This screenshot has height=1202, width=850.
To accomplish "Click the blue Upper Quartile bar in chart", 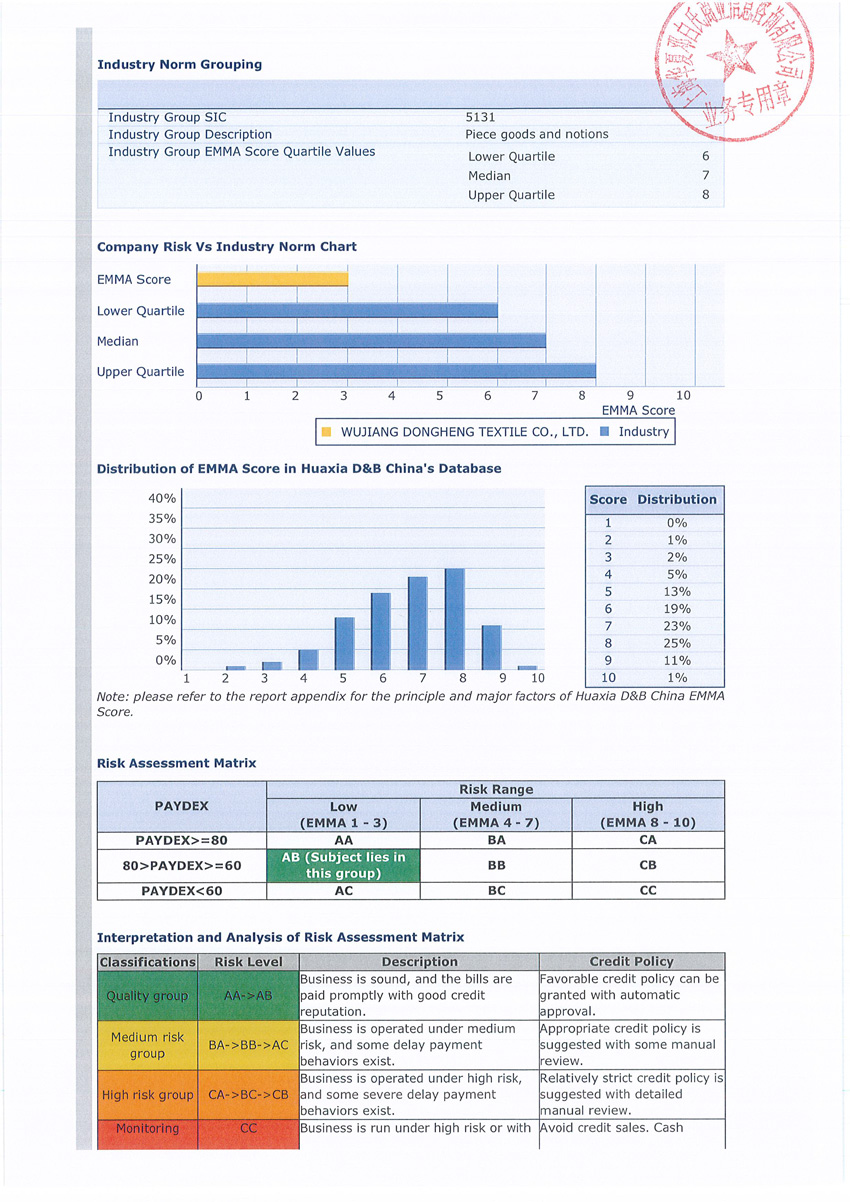I will pyautogui.click(x=396, y=371).
